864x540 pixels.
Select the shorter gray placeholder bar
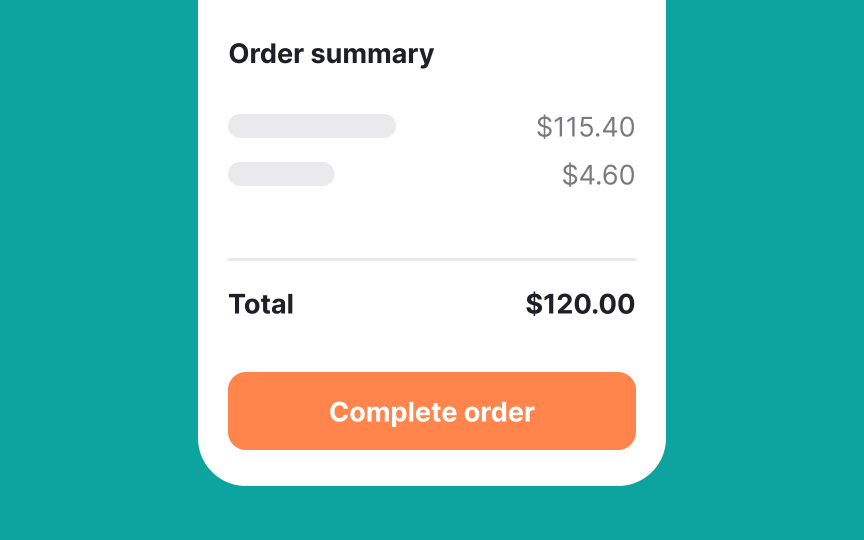click(281, 174)
